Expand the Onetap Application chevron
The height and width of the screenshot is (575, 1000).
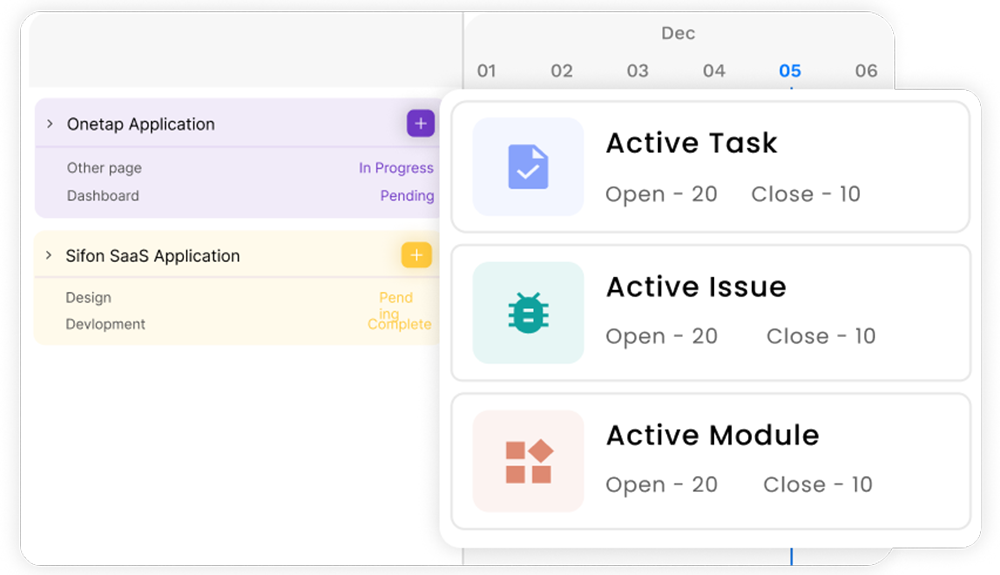tap(49, 124)
